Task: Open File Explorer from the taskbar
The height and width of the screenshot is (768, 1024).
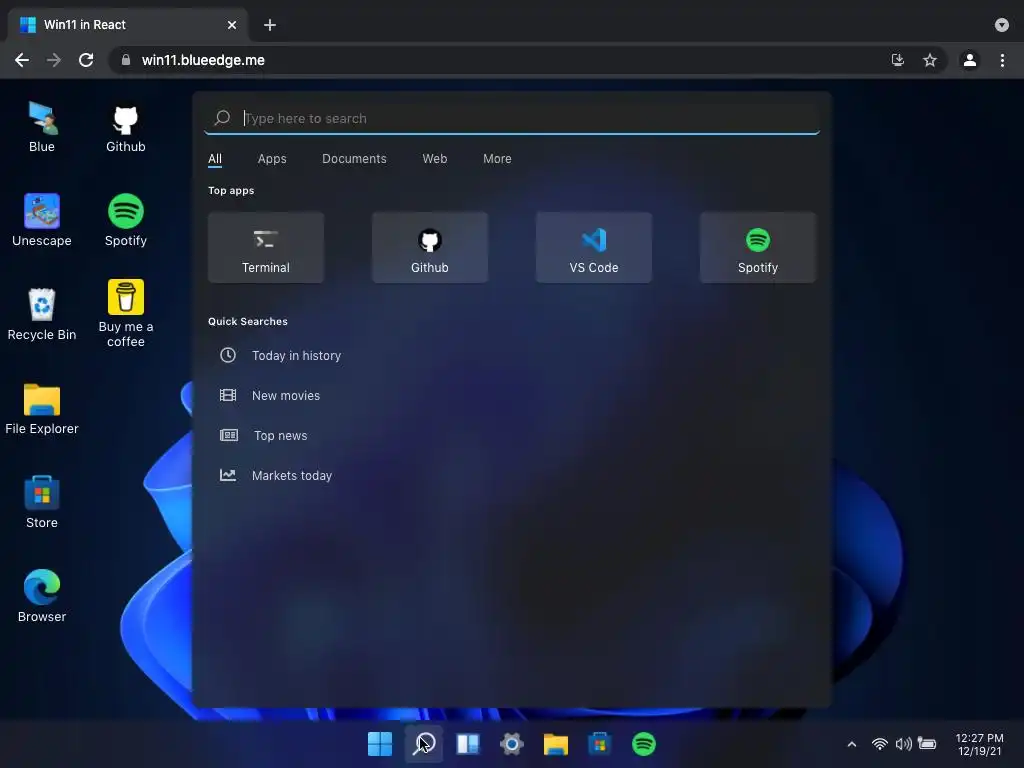Action: point(556,744)
